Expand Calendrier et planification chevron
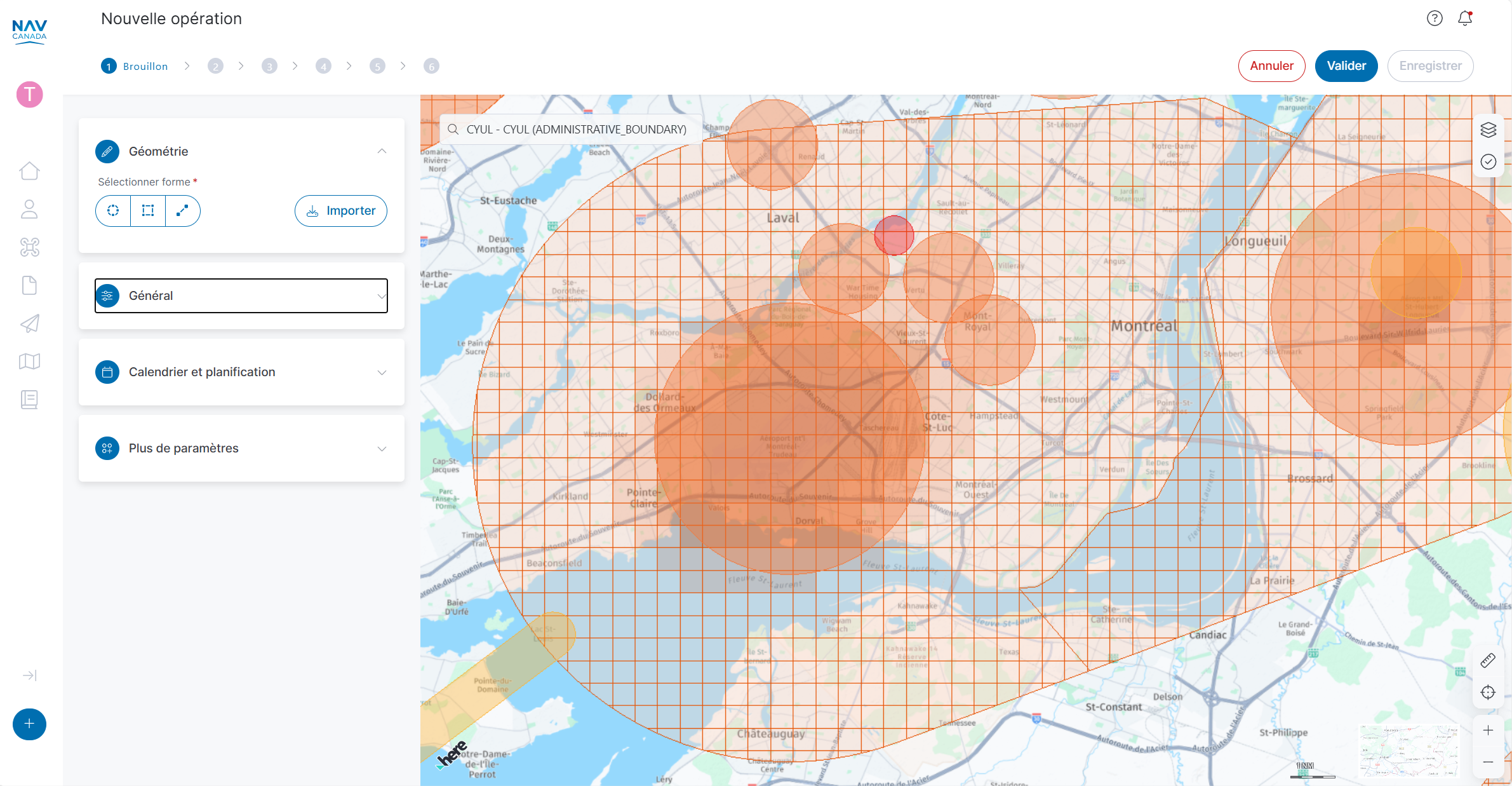 coord(382,372)
